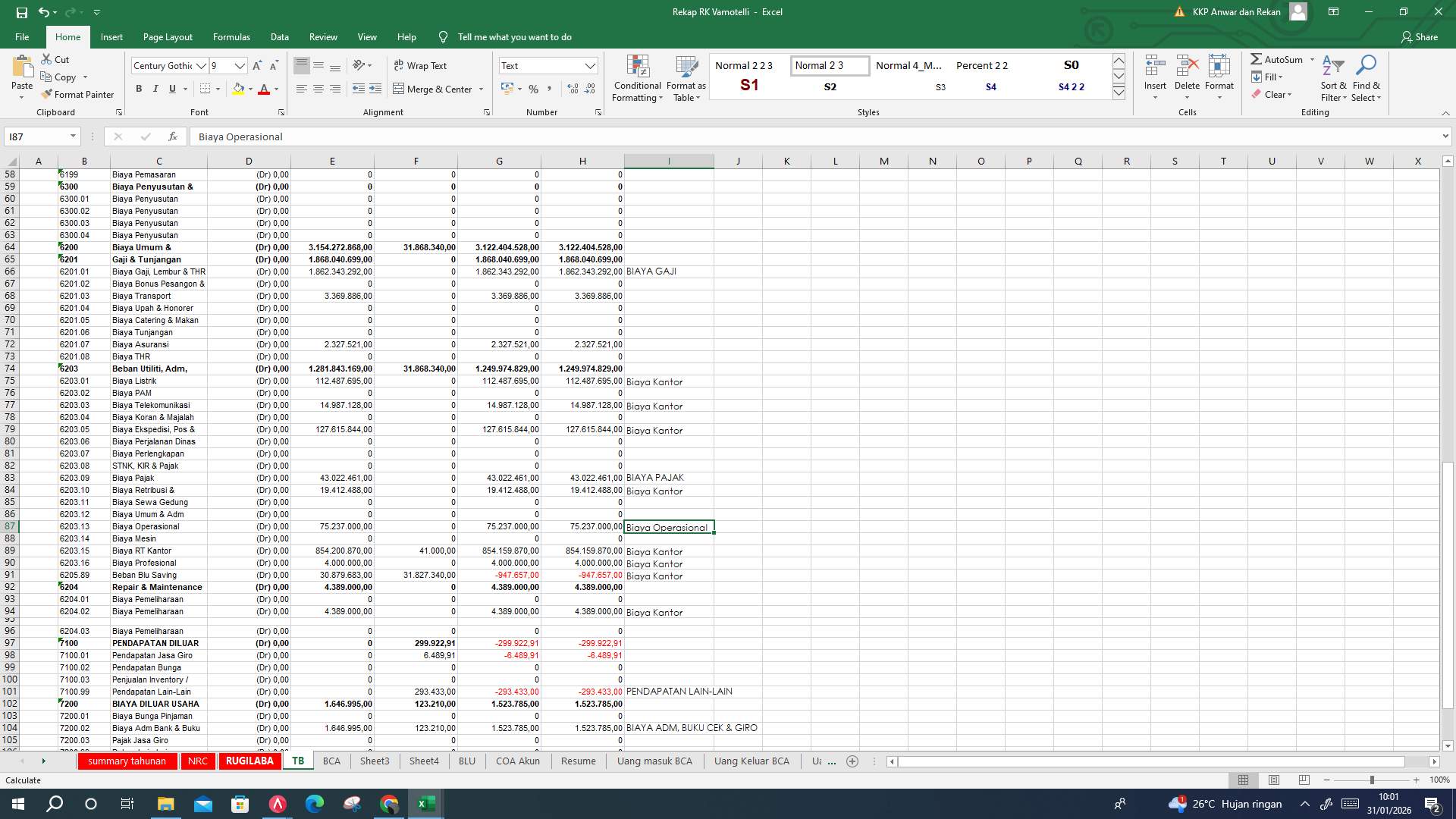Open the RUGILABA sheet tab
Image resolution: width=1456 pixels, height=819 pixels.
coord(250,761)
